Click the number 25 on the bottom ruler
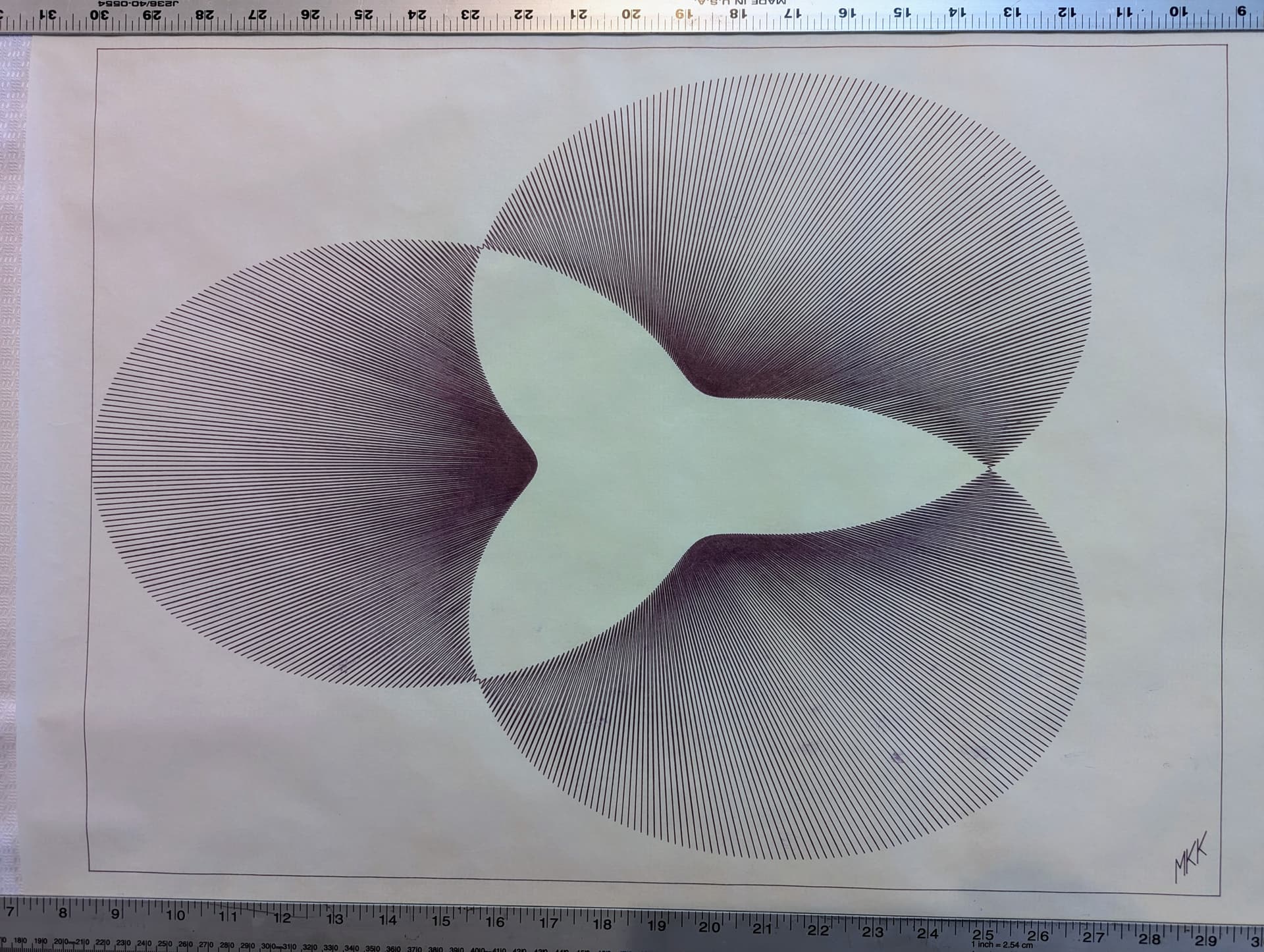1264x952 pixels. click(x=983, y=934)
